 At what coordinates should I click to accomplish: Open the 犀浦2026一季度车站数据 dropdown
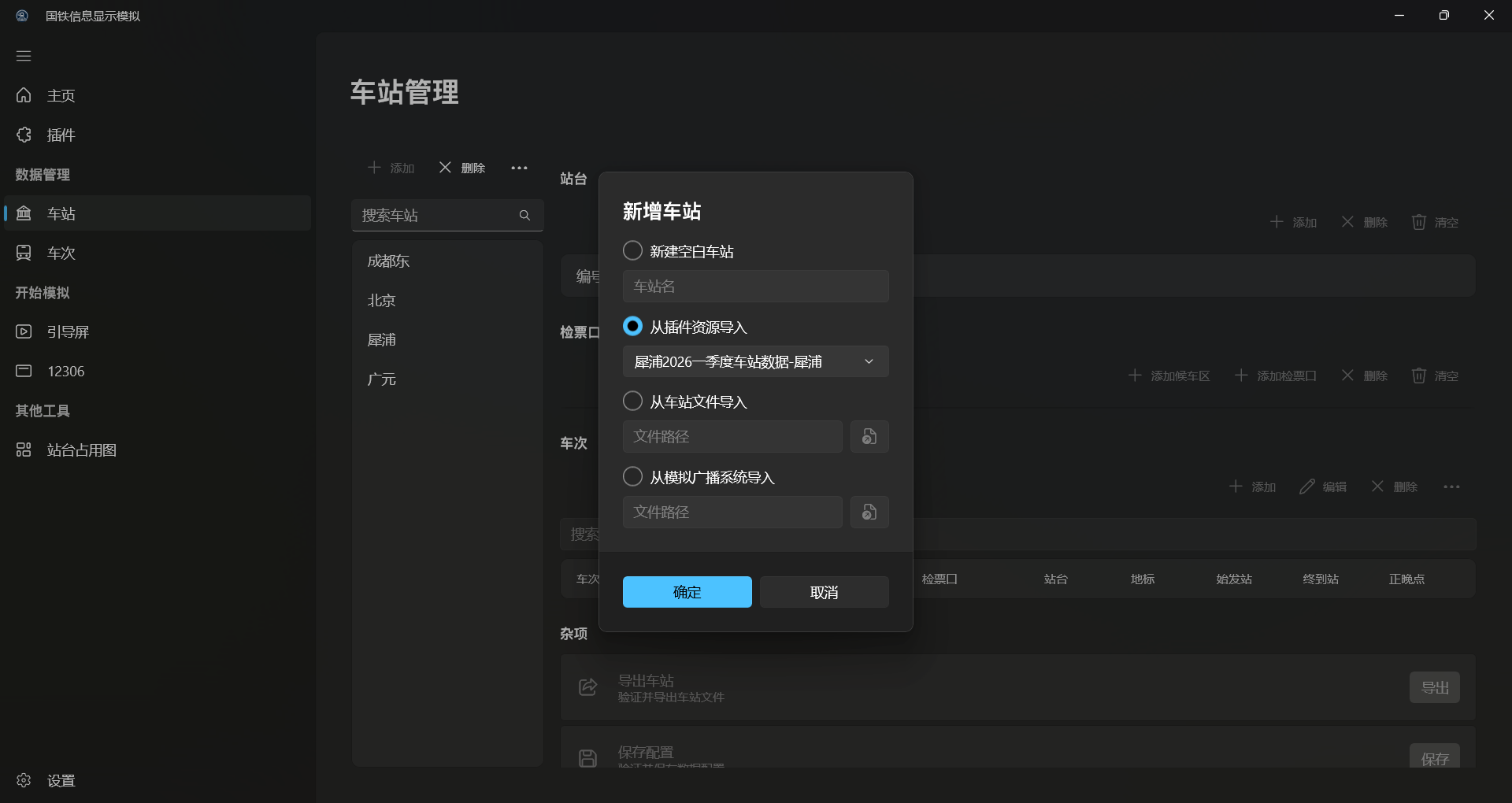pos(754,361)
